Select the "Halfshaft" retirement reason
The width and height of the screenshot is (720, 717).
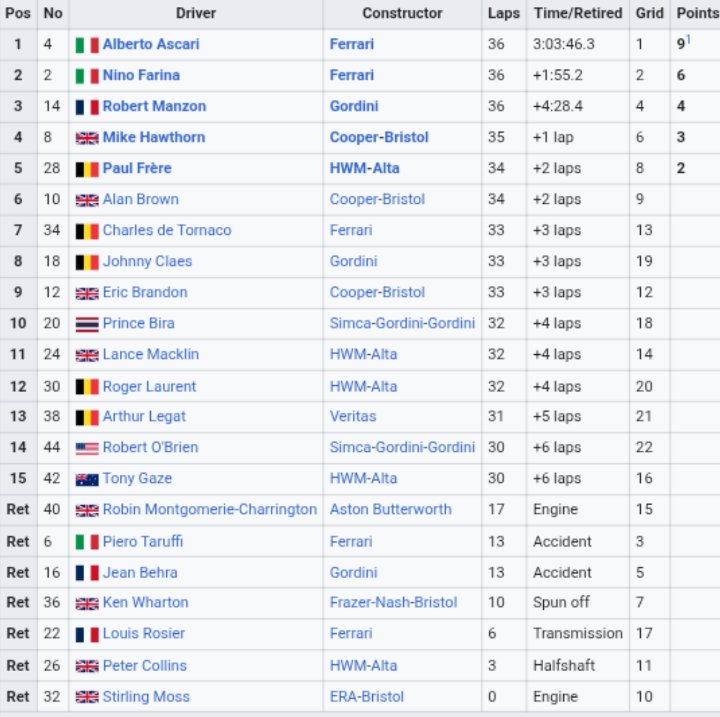[x=564, y=665]
